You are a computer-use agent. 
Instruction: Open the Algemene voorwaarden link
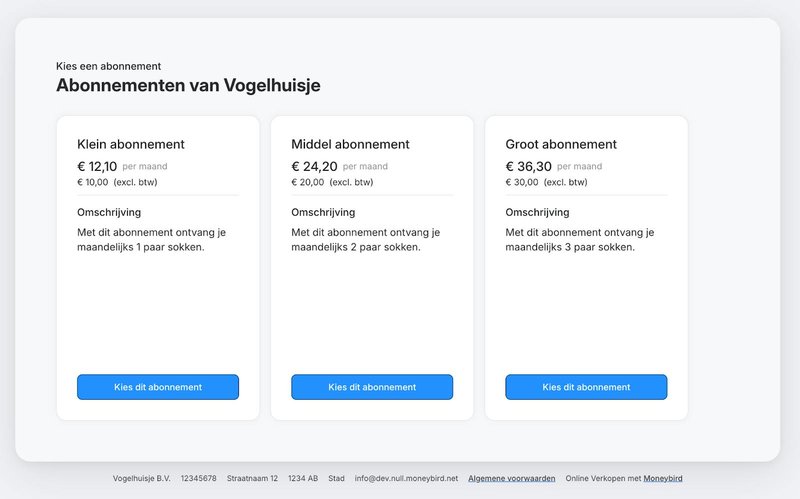coord(512,478)
